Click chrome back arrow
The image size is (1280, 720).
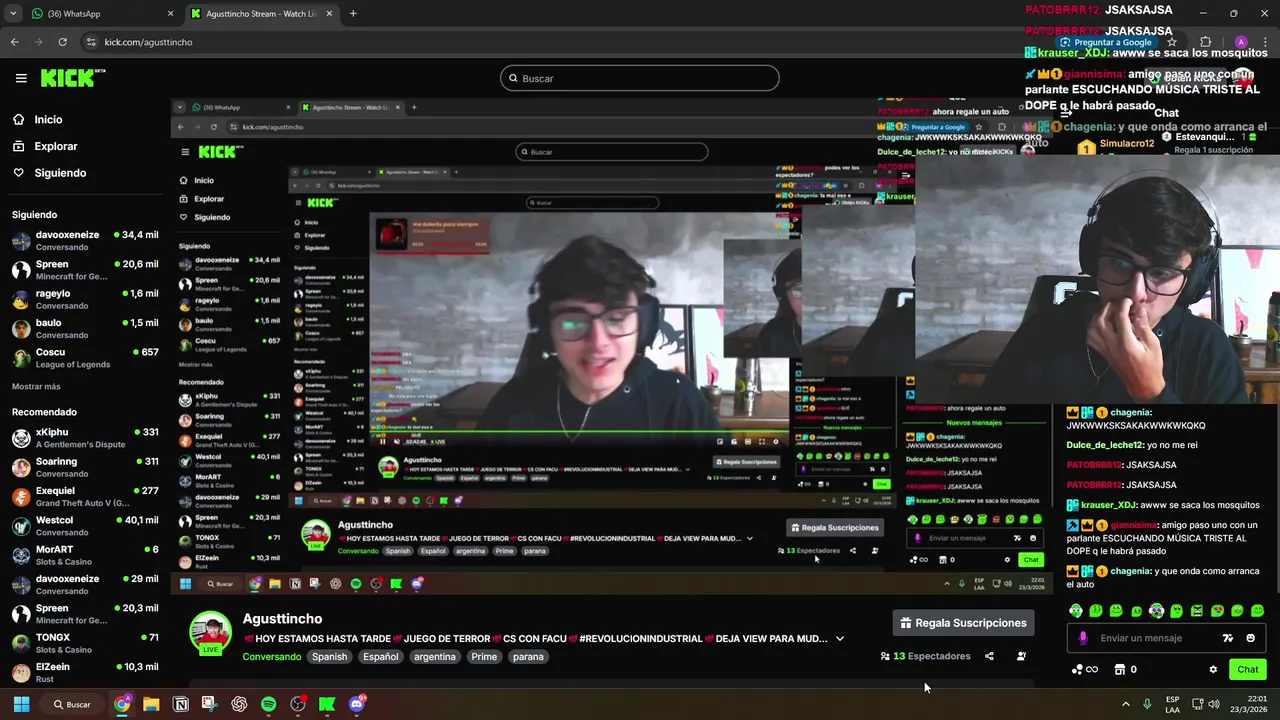[x=14, y=42]
